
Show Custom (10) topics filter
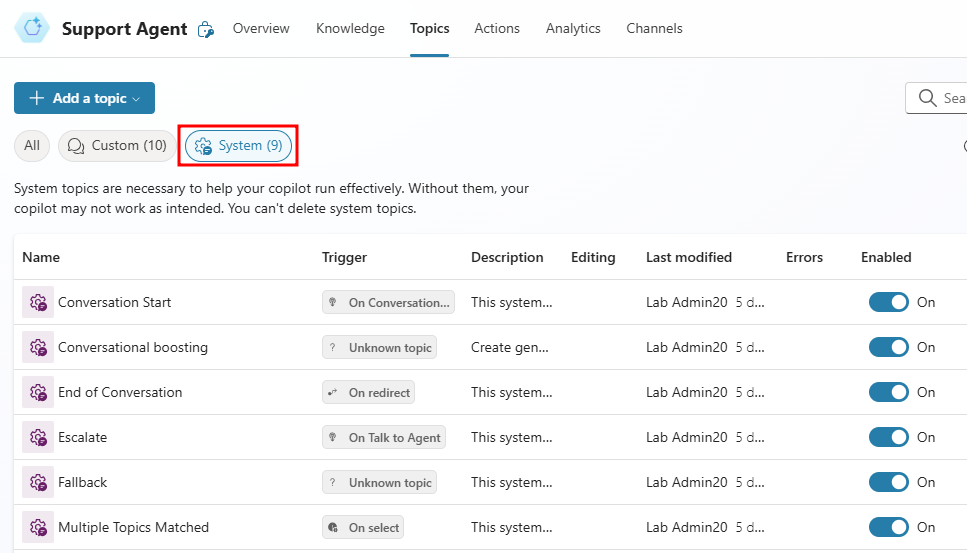pyautogui.click(x=117, y=146)
